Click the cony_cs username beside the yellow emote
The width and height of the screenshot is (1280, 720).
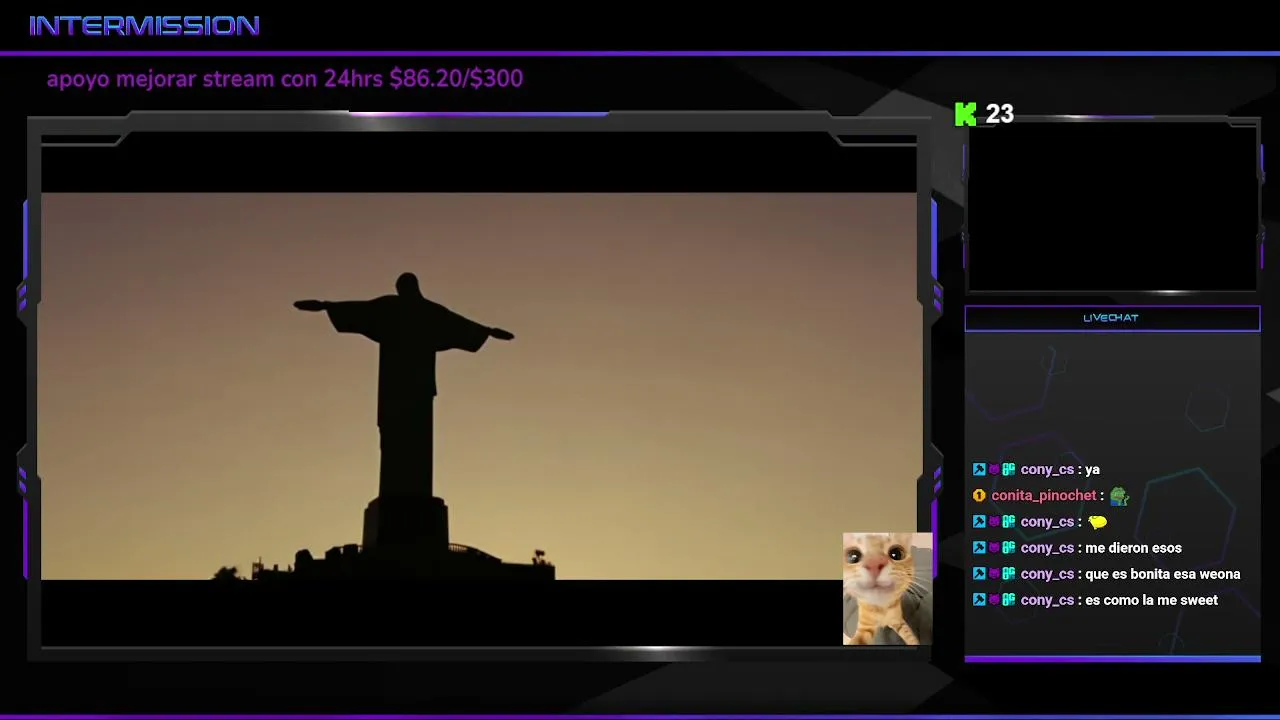click(x=1047, y=522)
